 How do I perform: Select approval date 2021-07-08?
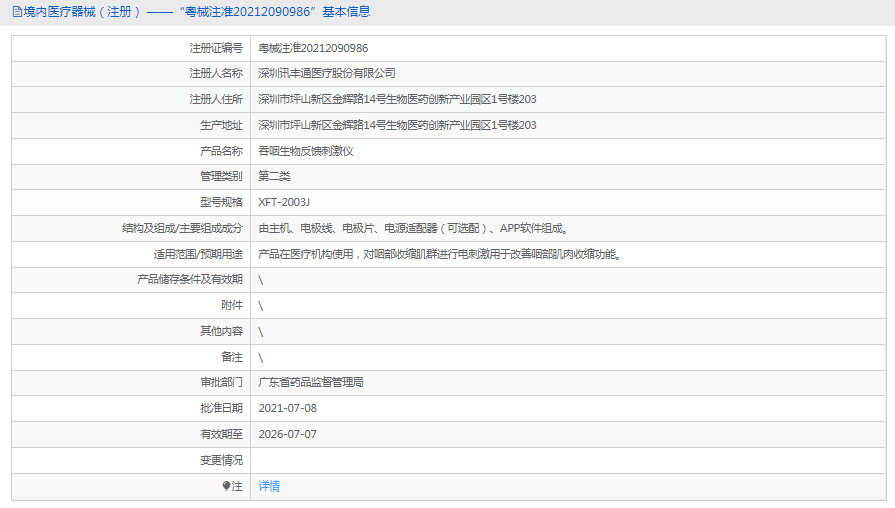(x=287, y=409)
